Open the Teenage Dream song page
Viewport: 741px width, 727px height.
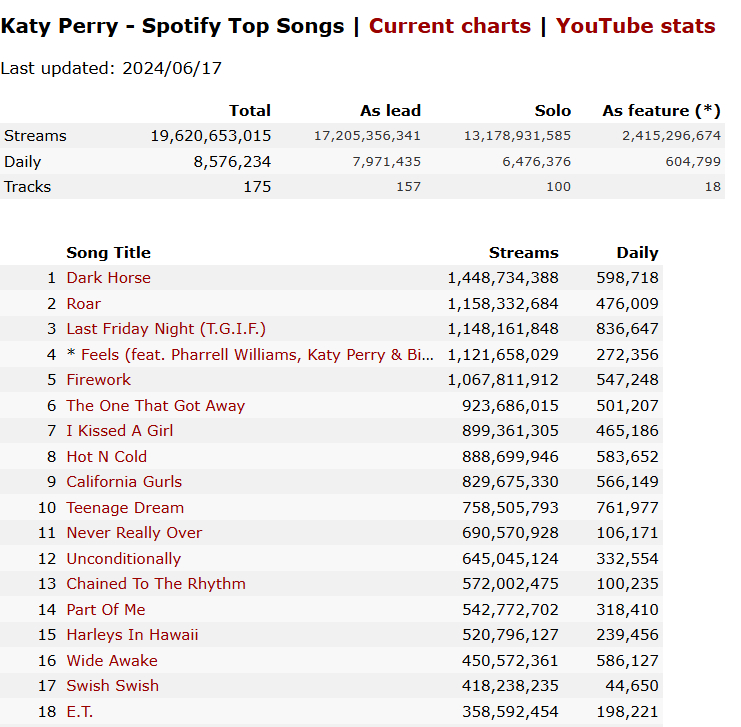click(x=125, y=508)
